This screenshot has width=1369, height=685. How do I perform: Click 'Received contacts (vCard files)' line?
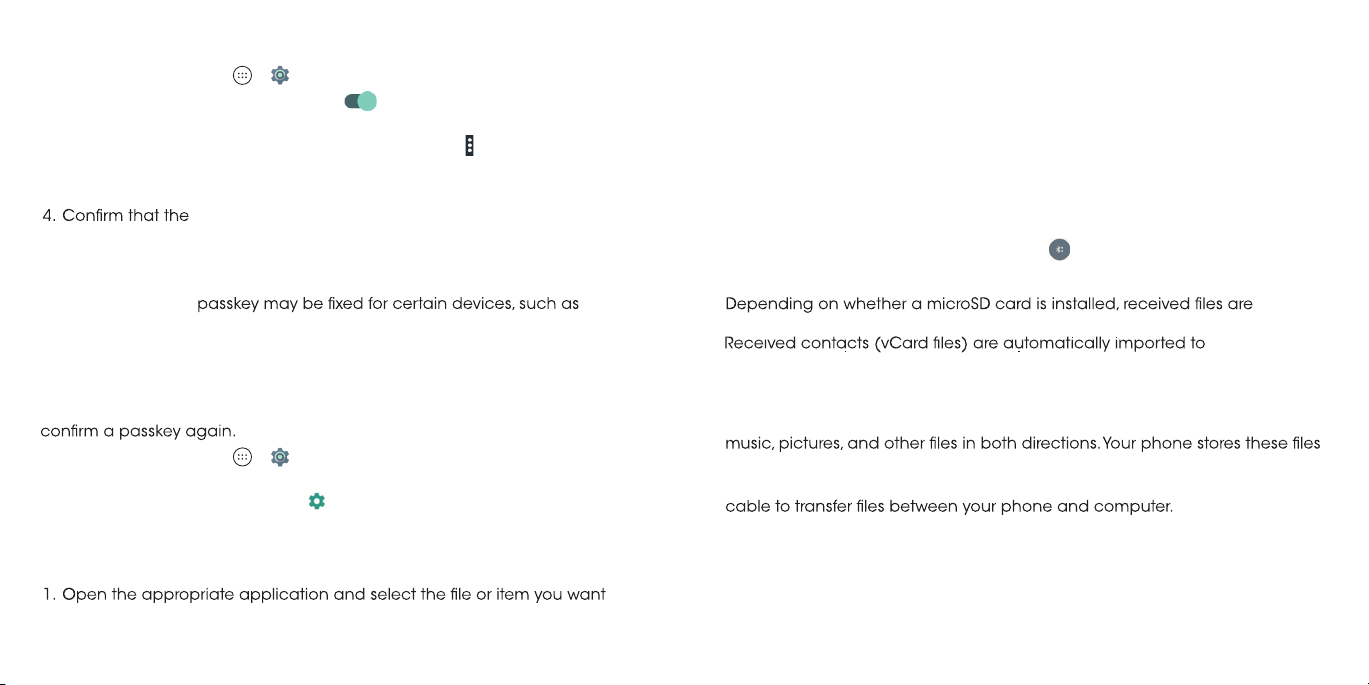click(846, 344)
